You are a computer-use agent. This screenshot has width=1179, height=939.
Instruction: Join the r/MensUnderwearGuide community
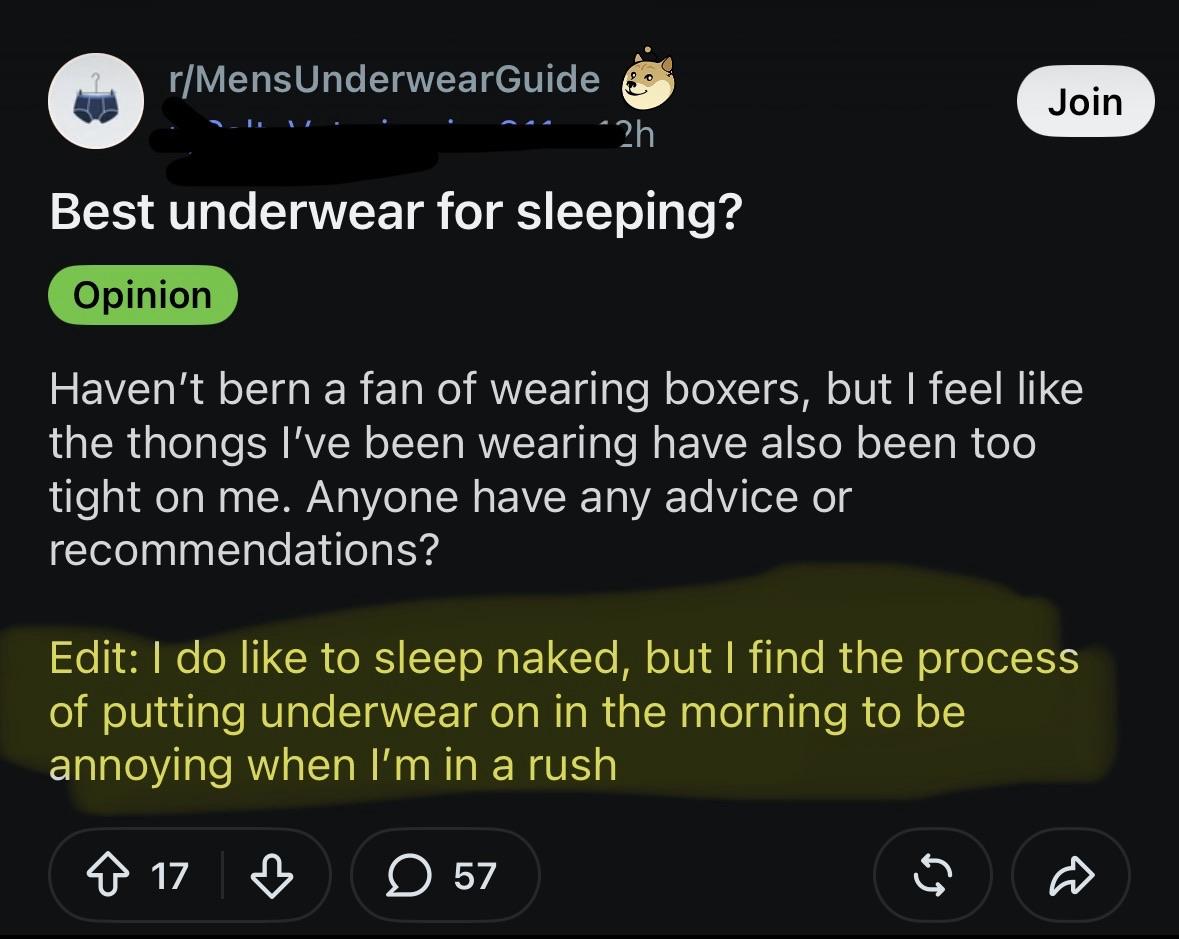[1085, 101]
